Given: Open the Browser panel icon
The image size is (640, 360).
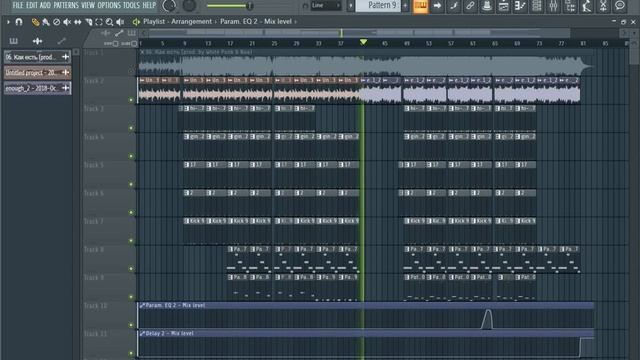Looking at the screenshot, I should [570, 6].
